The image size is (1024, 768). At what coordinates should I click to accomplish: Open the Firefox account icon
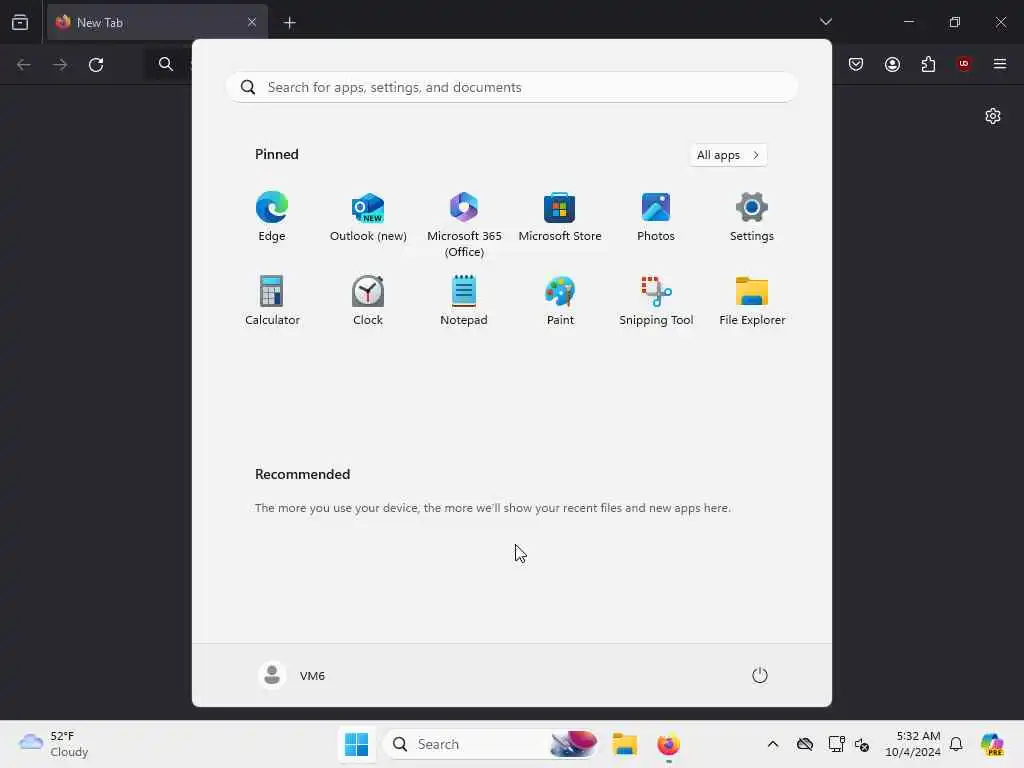(x=892, y=64)
